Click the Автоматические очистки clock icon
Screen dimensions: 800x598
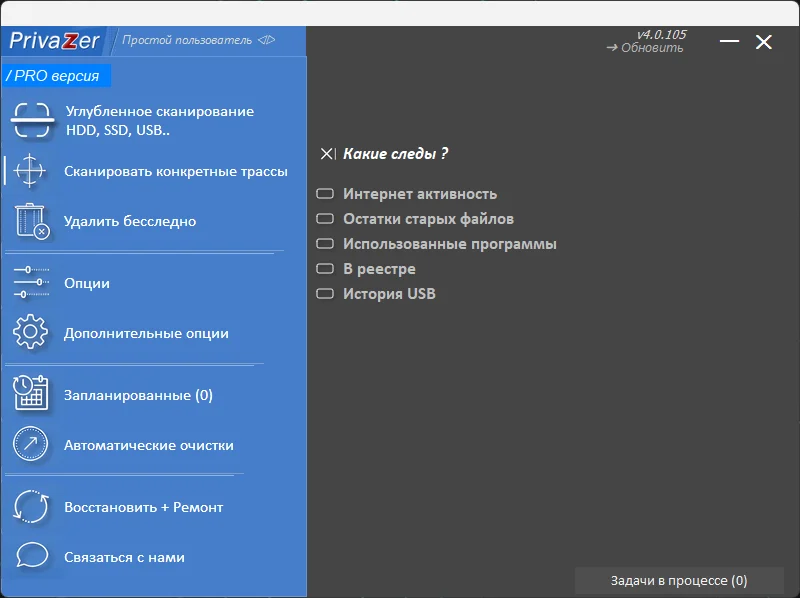[31, 445]
